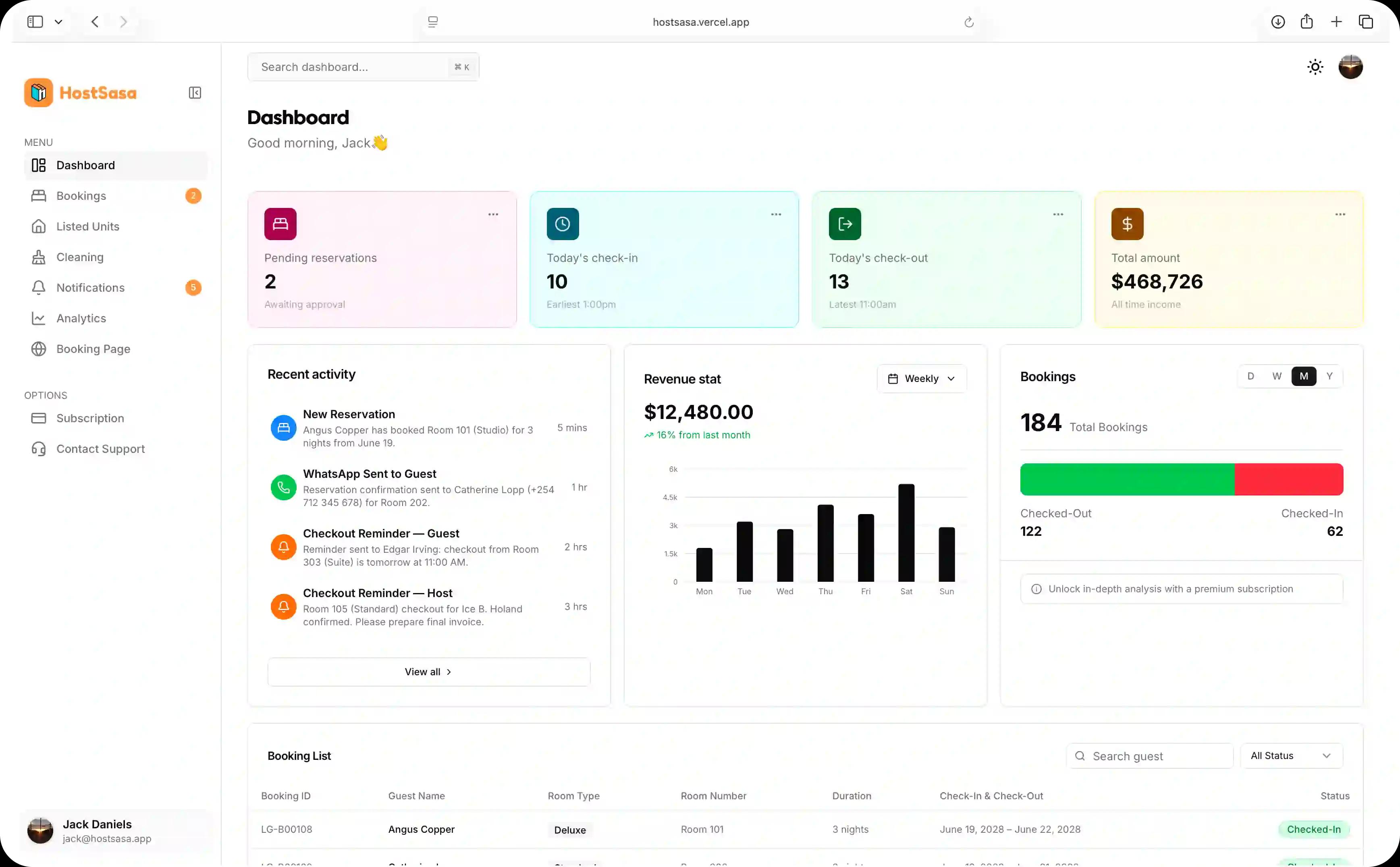Click the clock icon on Today's check-in card

[x=563, y=224]
